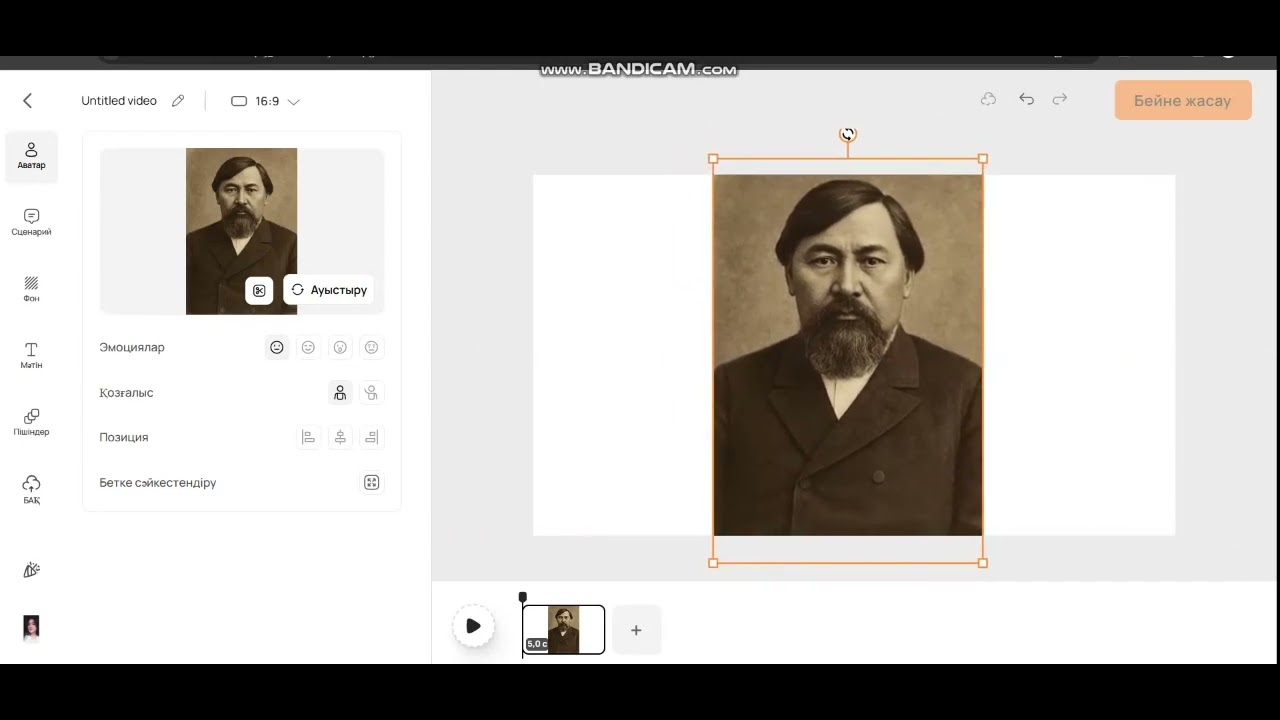The image size is (1280, 720).
Task: Click the avatar preview image in panel
Action: click(241, 231)
